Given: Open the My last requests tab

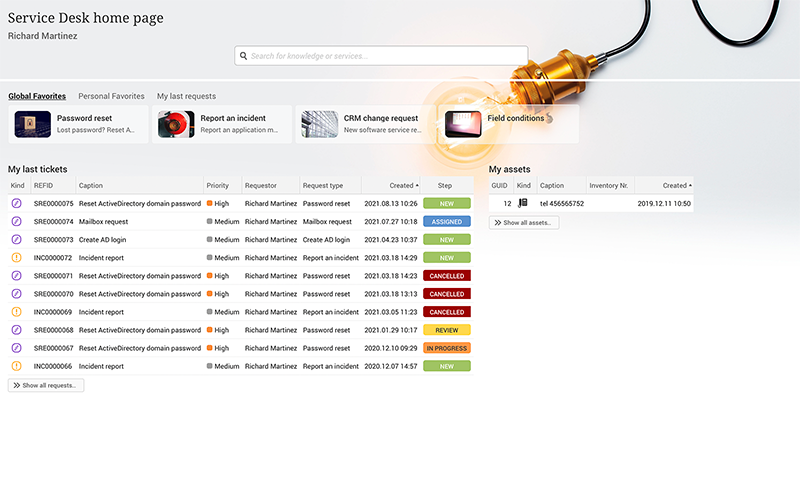Looking at the screenshot, I should [186, 96].
